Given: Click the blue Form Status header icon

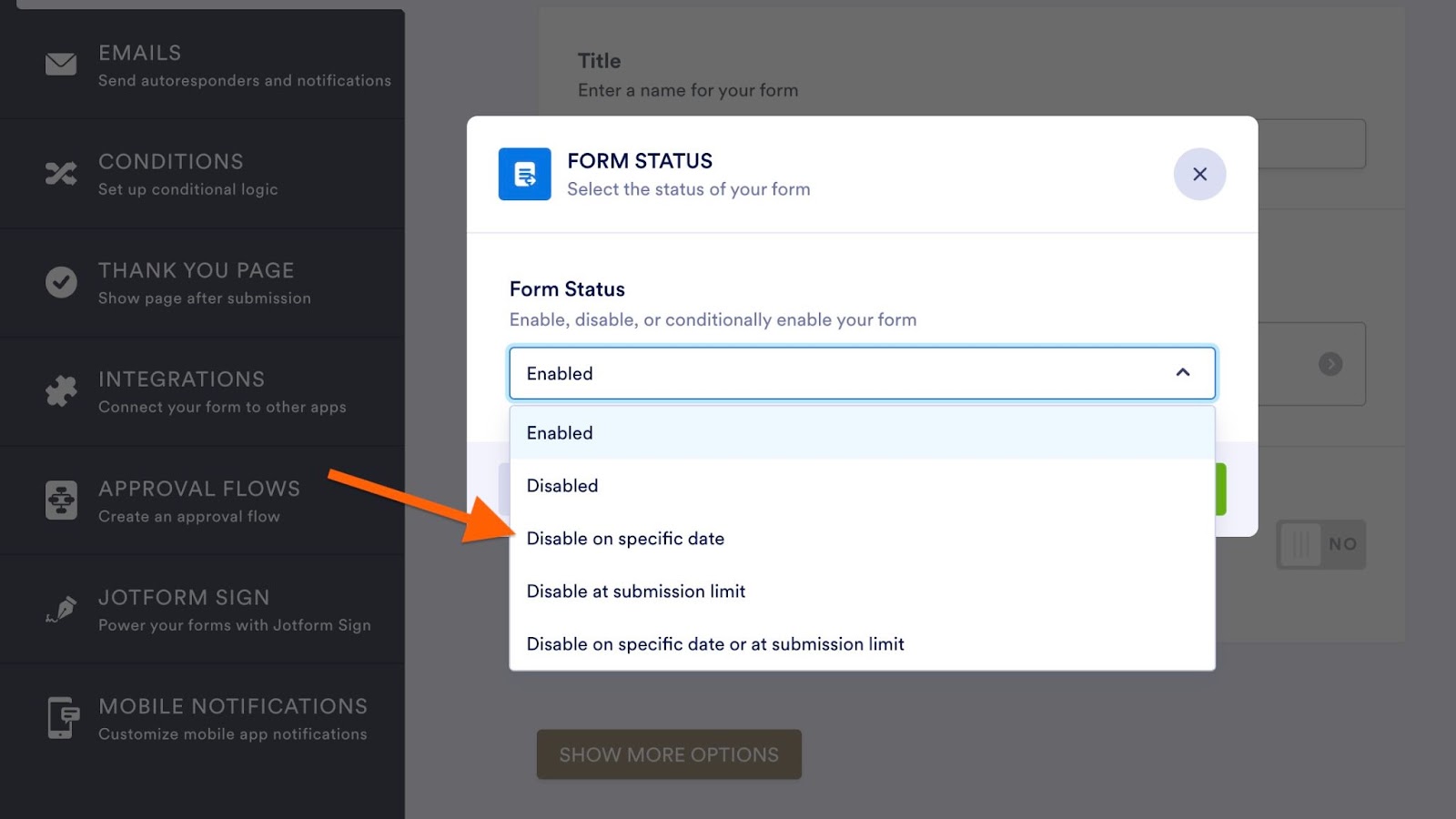Looking at the screenshot, I should coord(524,174).
